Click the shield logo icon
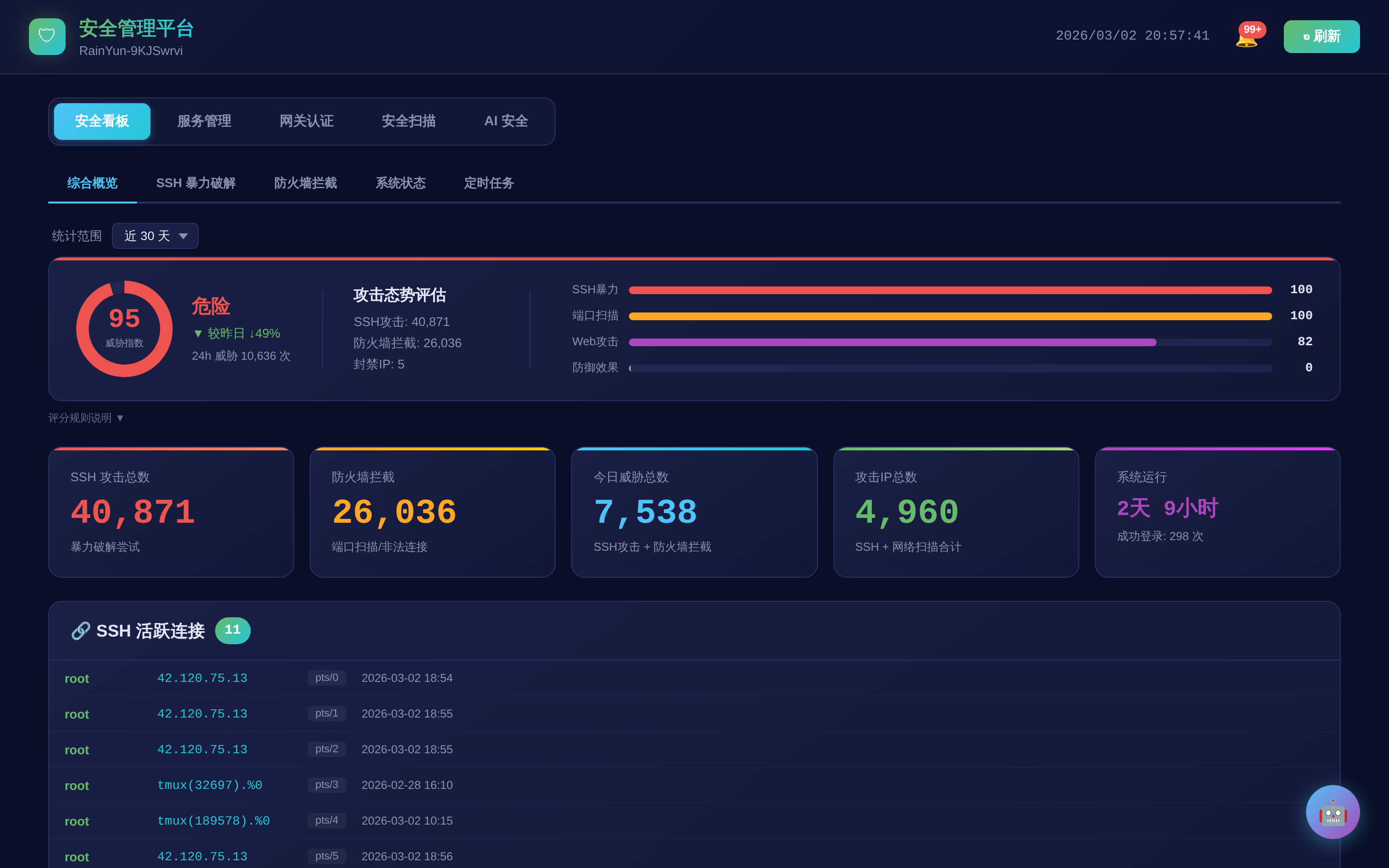This screenshot has width=1389, height=868. point(47,37)
